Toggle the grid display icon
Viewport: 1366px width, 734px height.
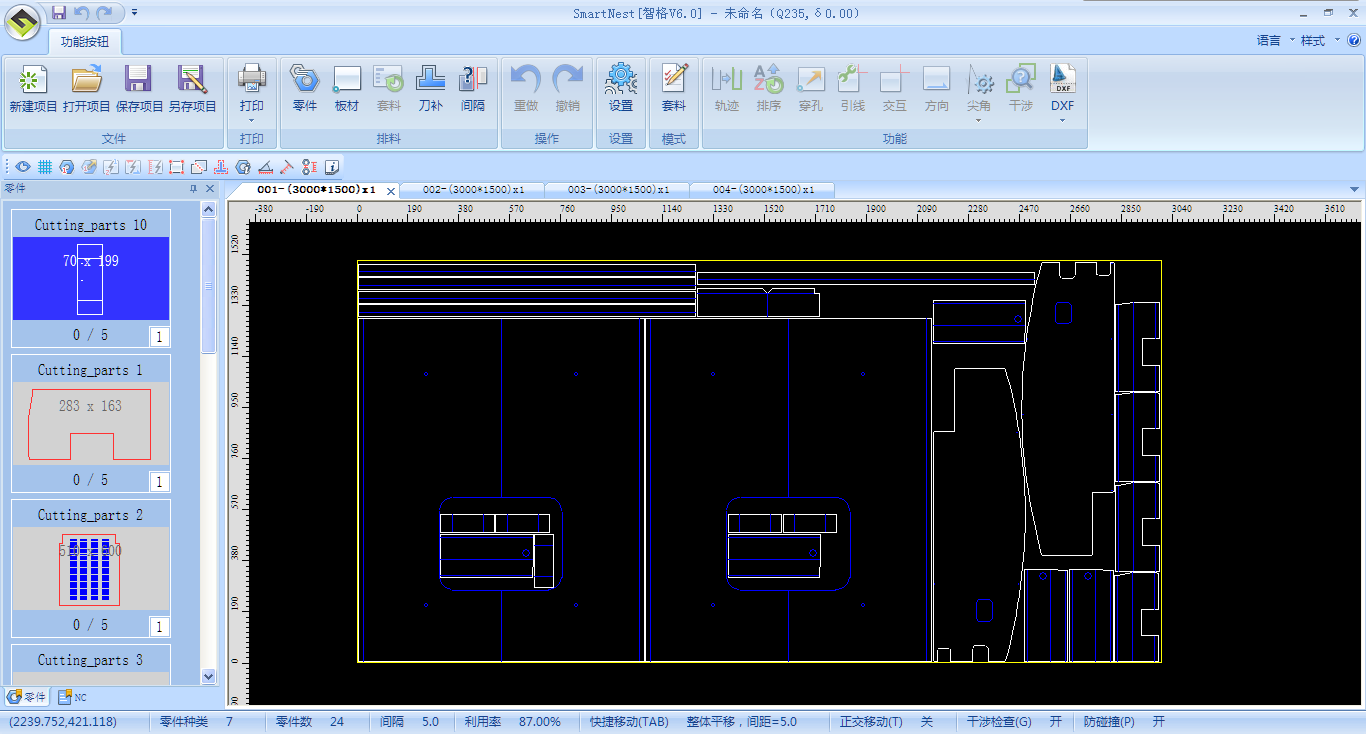pyautogui.click(x=45, y=167)
